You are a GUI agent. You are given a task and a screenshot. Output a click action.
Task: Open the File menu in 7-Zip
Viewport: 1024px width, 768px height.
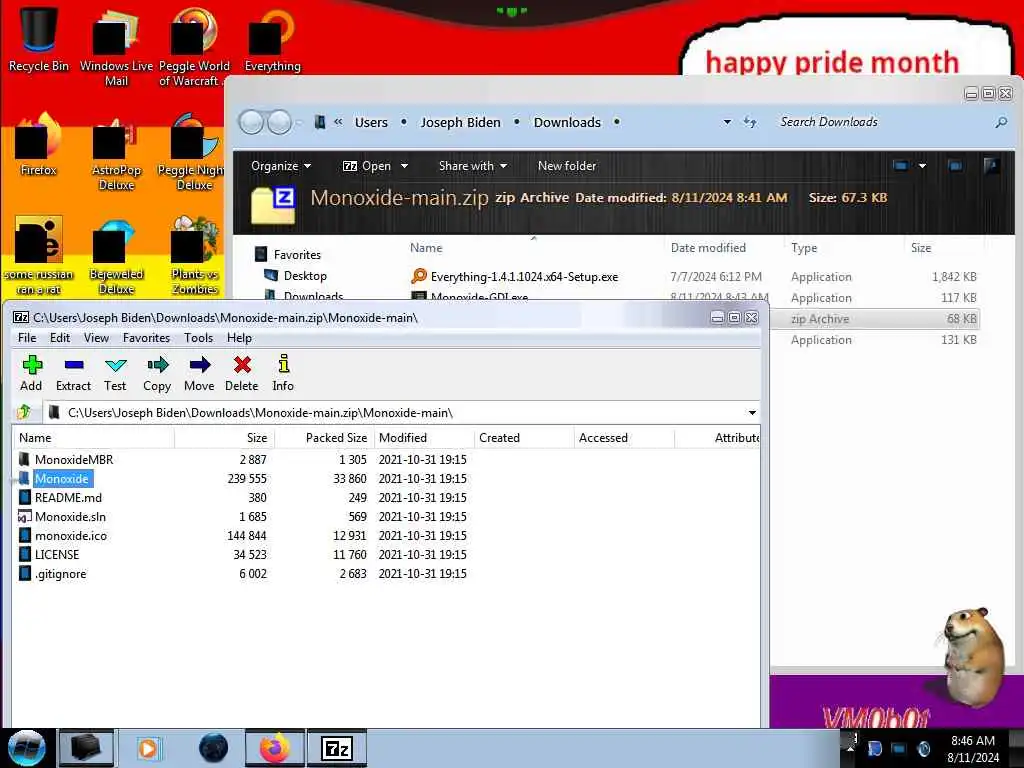coord(27,338)
